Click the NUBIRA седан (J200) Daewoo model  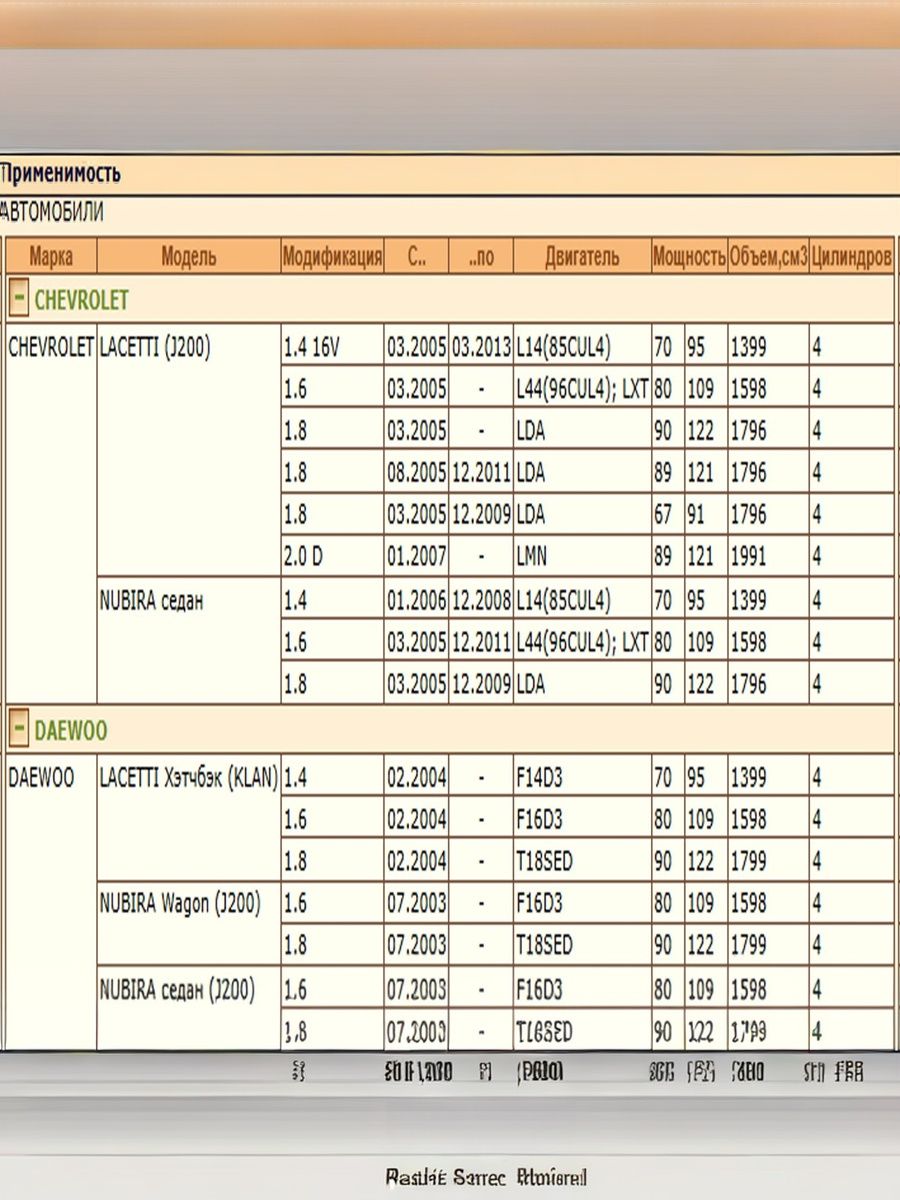point(177,990)
